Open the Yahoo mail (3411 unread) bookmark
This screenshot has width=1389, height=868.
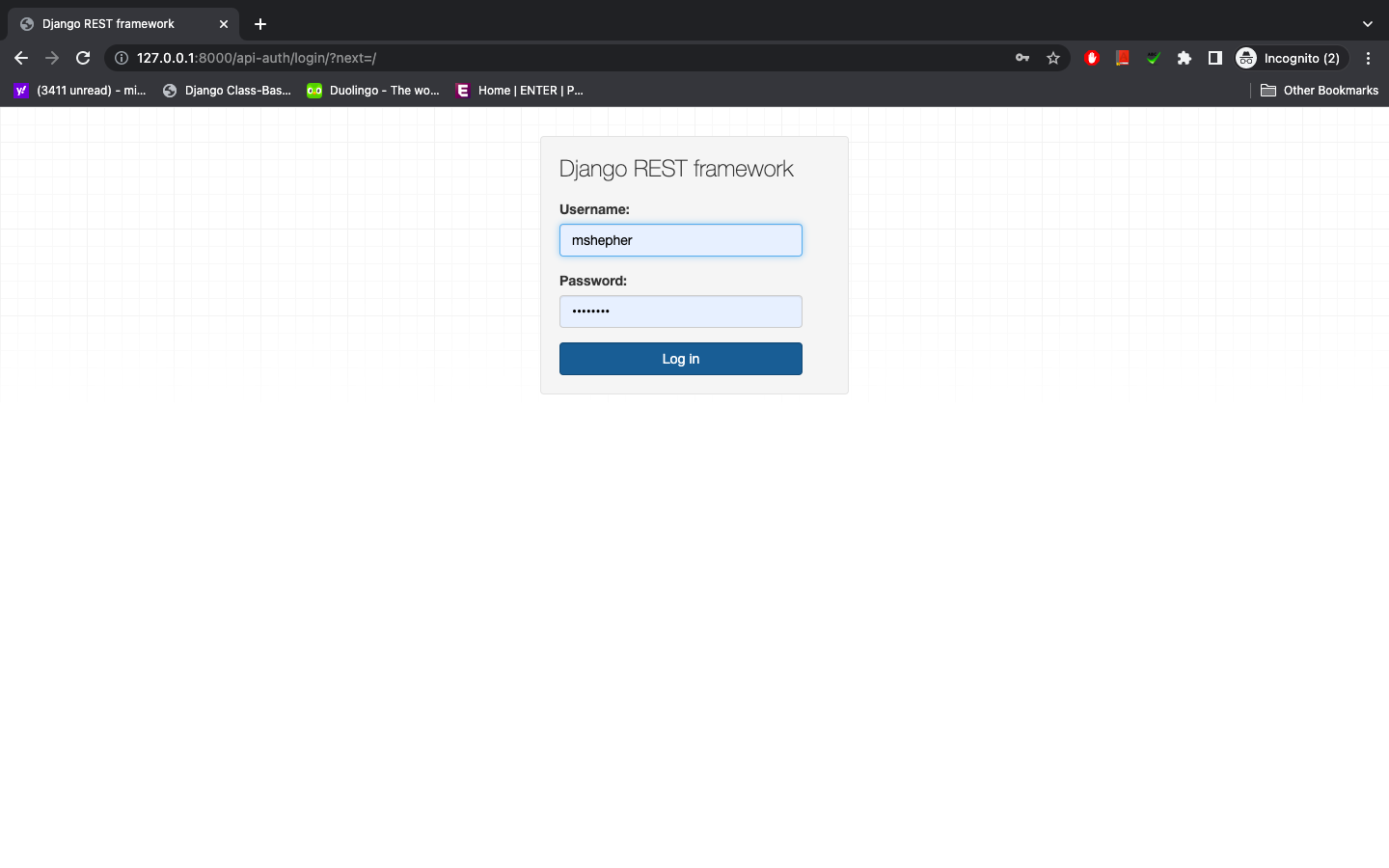80,91
